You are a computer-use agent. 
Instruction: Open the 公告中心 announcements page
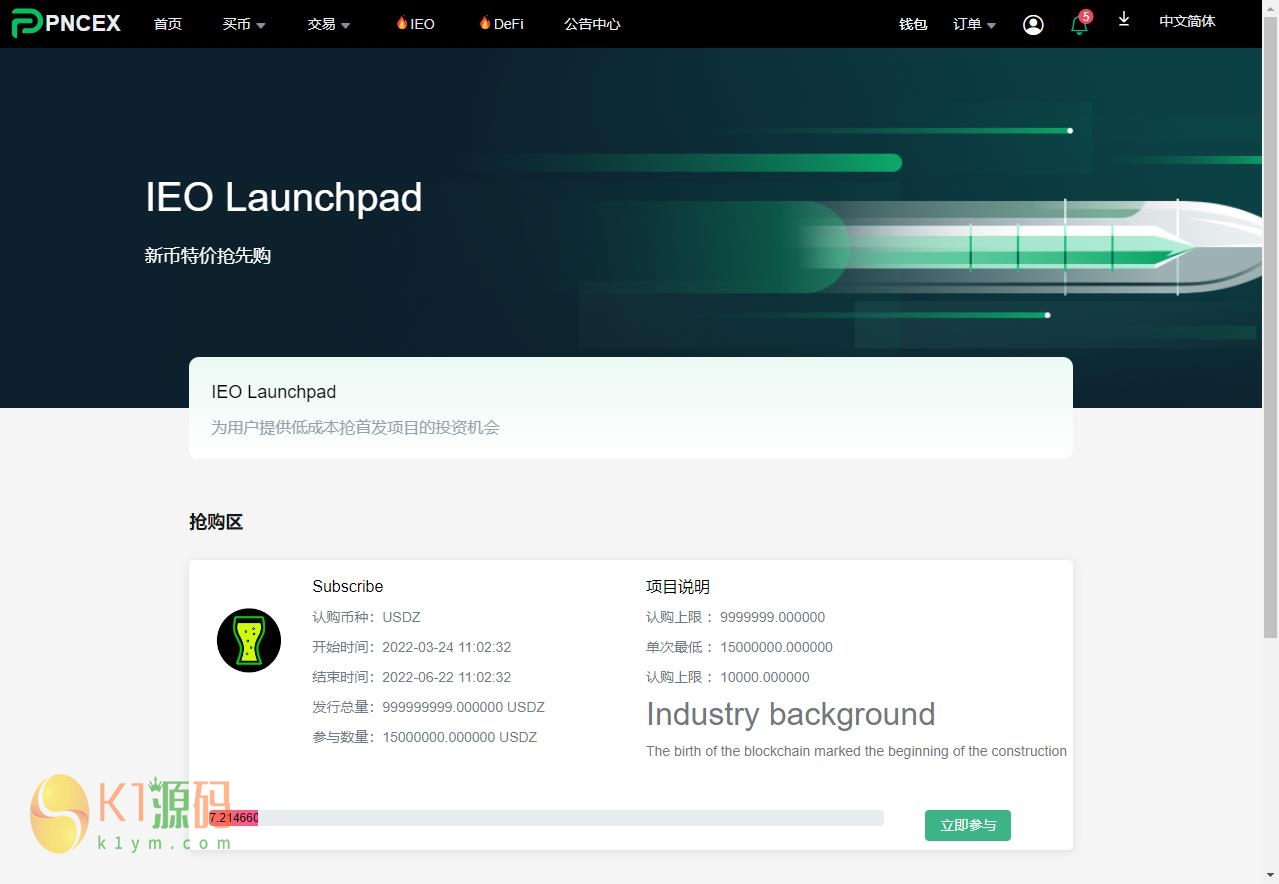pos(592,24)
